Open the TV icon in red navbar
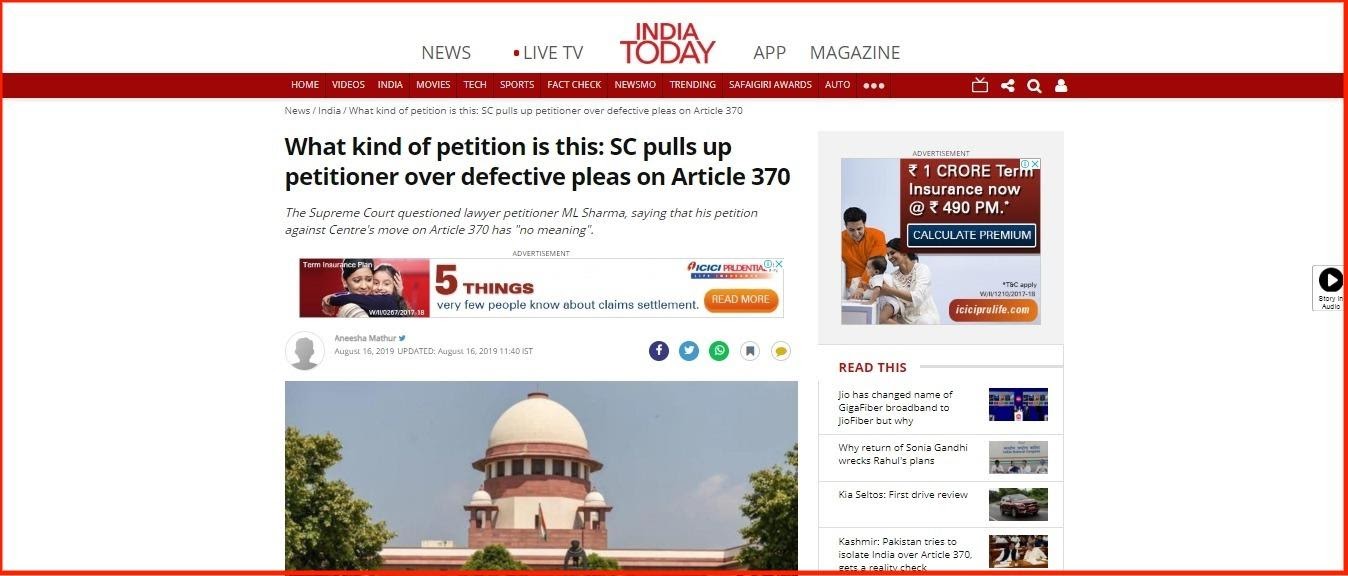 (x=980, y=85)
